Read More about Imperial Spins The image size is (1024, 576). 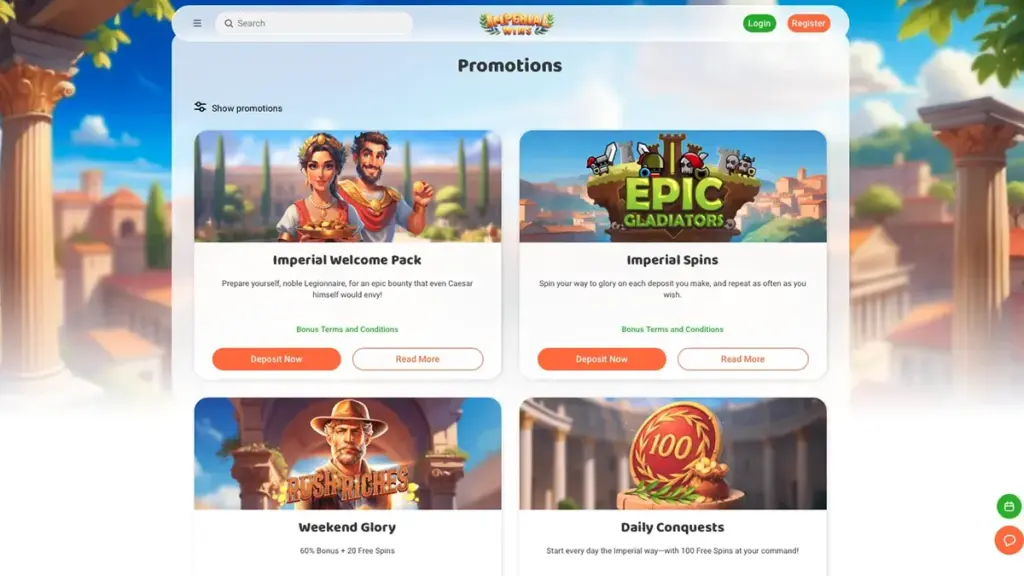coord(743,359)
